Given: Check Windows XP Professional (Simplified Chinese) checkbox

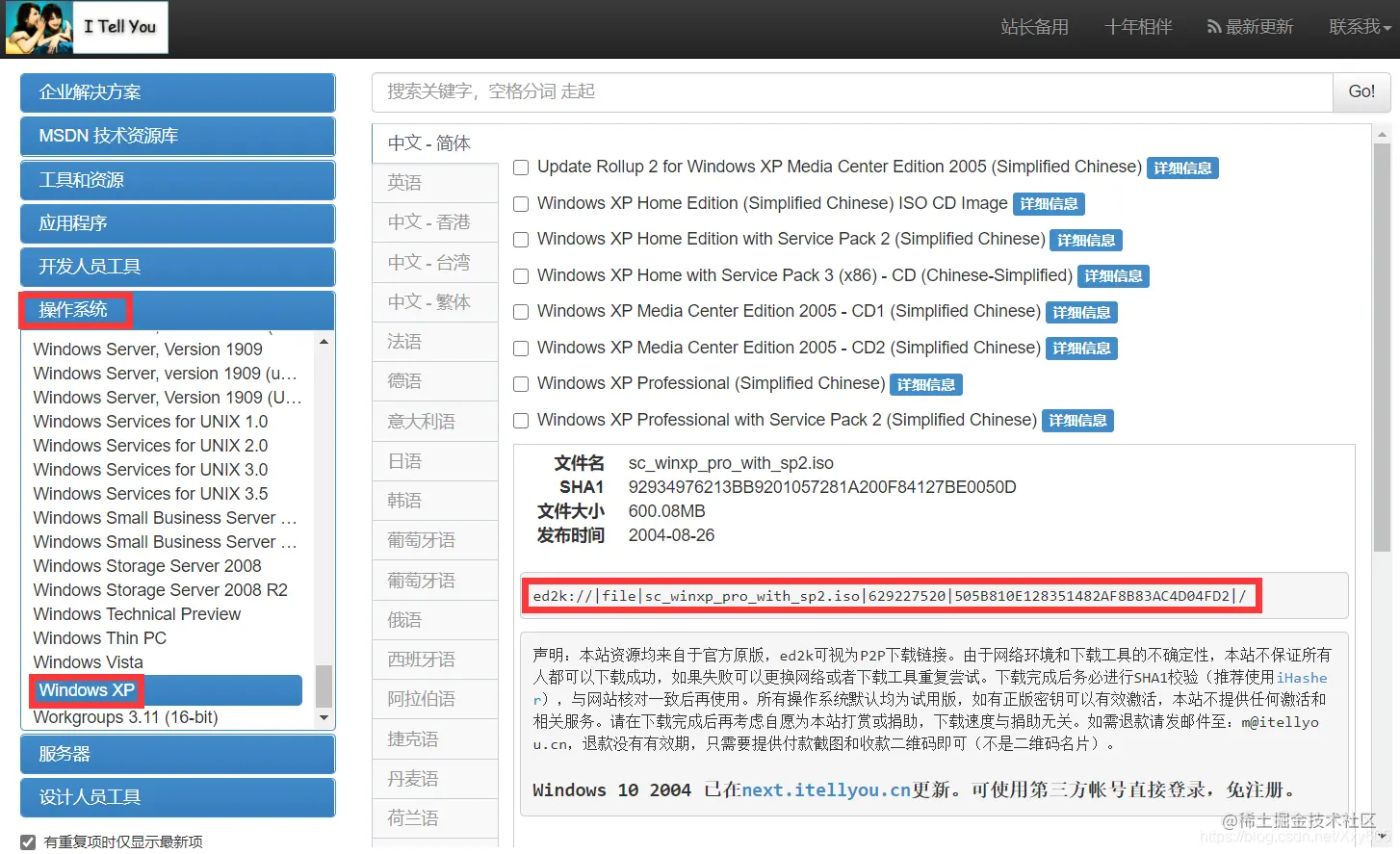Looking at the screenshot, I should click(521, 384).
